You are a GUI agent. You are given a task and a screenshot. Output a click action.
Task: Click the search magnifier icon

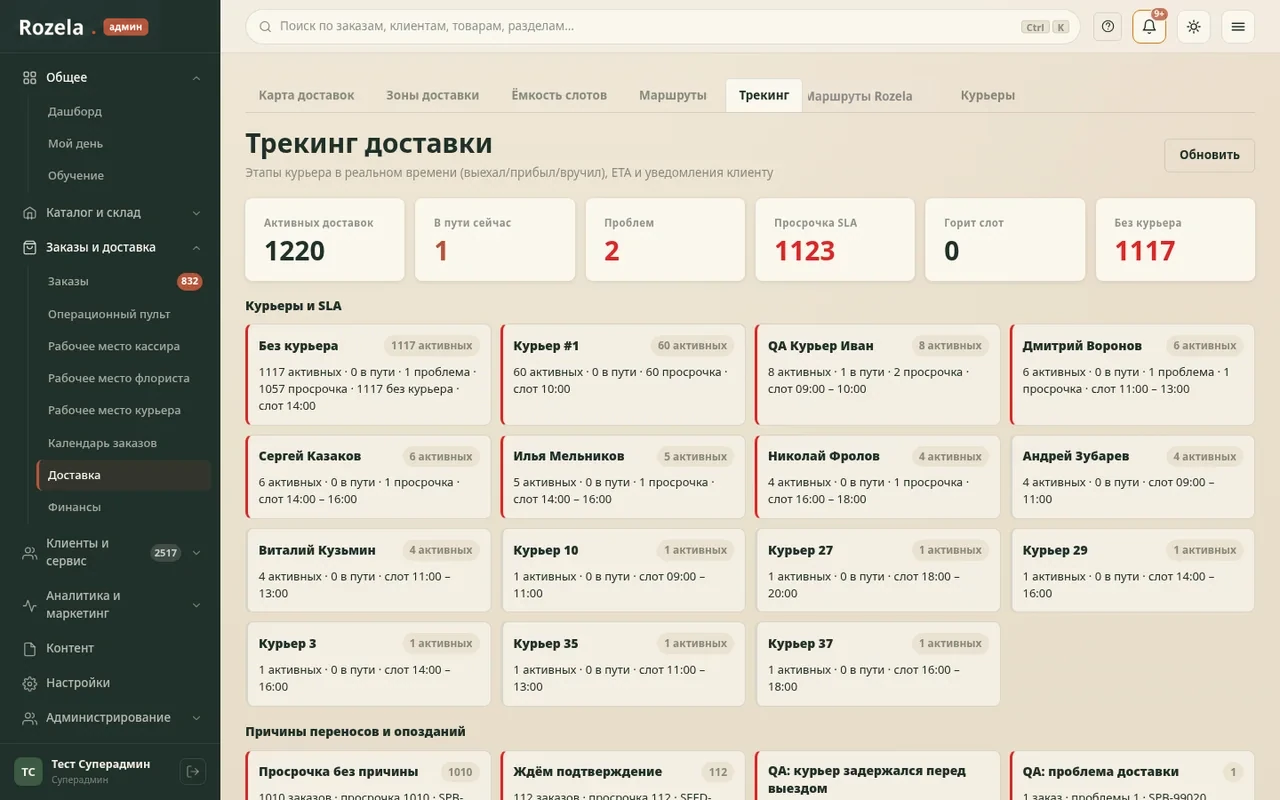click(x=265, y=27)
